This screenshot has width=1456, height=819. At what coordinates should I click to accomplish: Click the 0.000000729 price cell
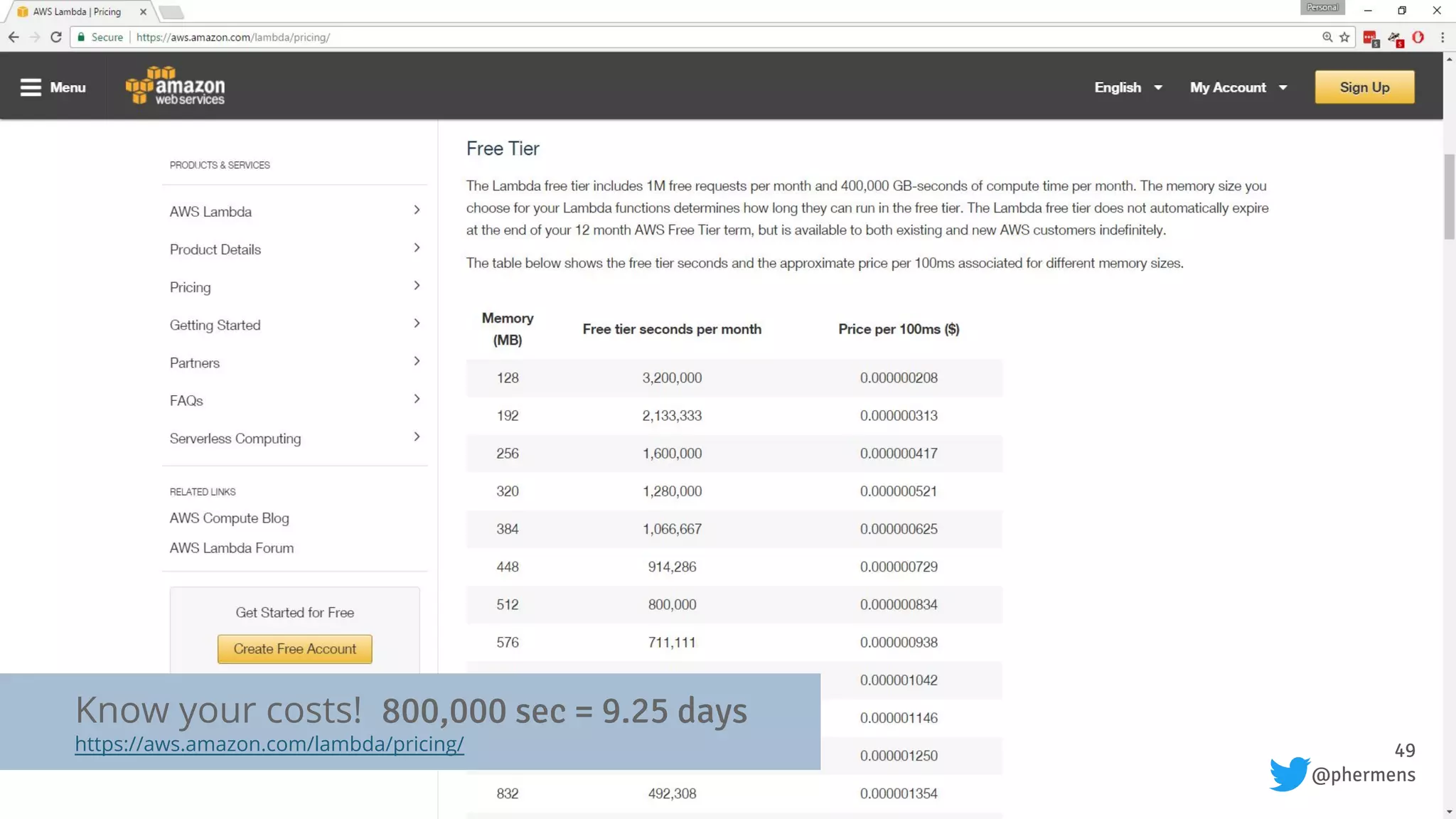(x=899, y=566)
